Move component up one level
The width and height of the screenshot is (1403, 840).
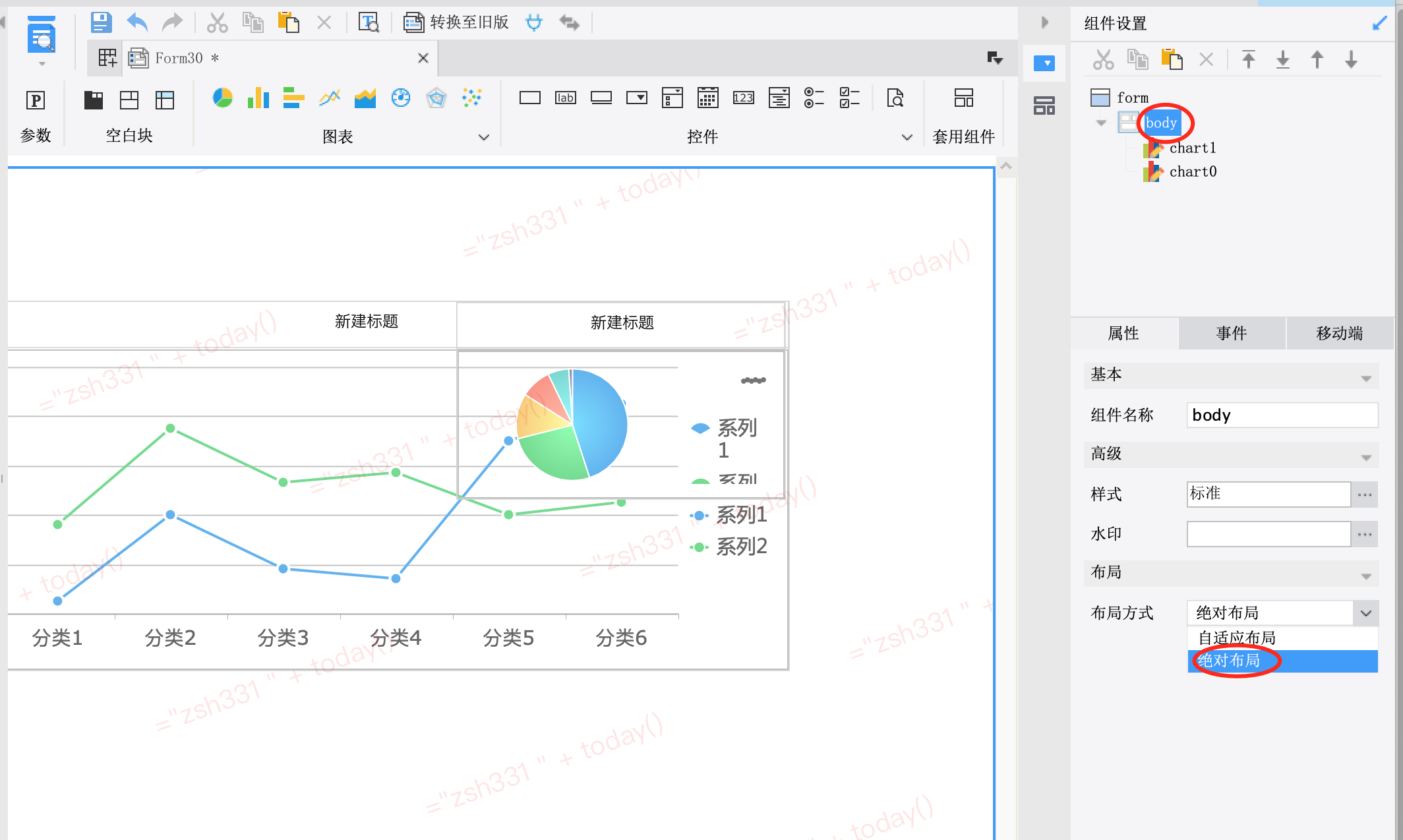[x=1317, y=60]
